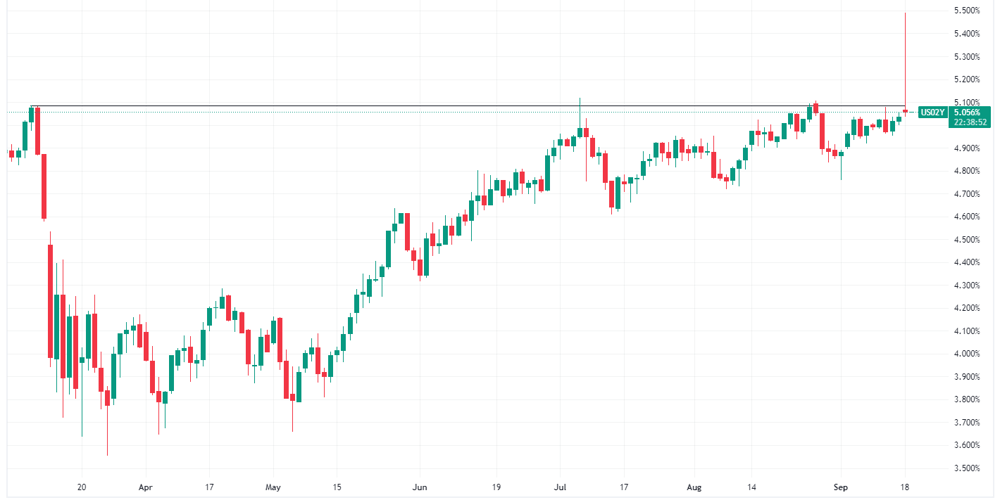1000x500 pixels.
Task: Click the US02Y symbol tag
Action: click(x=933, y=112)
